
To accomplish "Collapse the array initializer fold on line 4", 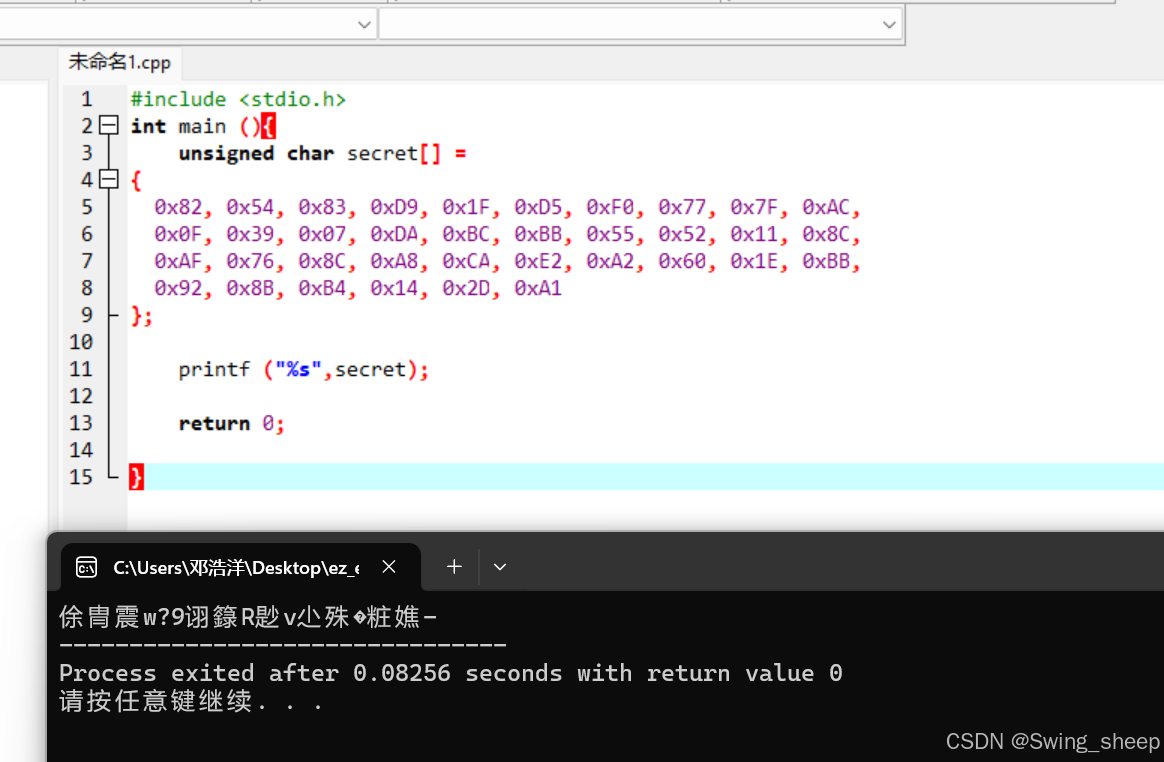I will pyautogui.click(x=109, y=179).
